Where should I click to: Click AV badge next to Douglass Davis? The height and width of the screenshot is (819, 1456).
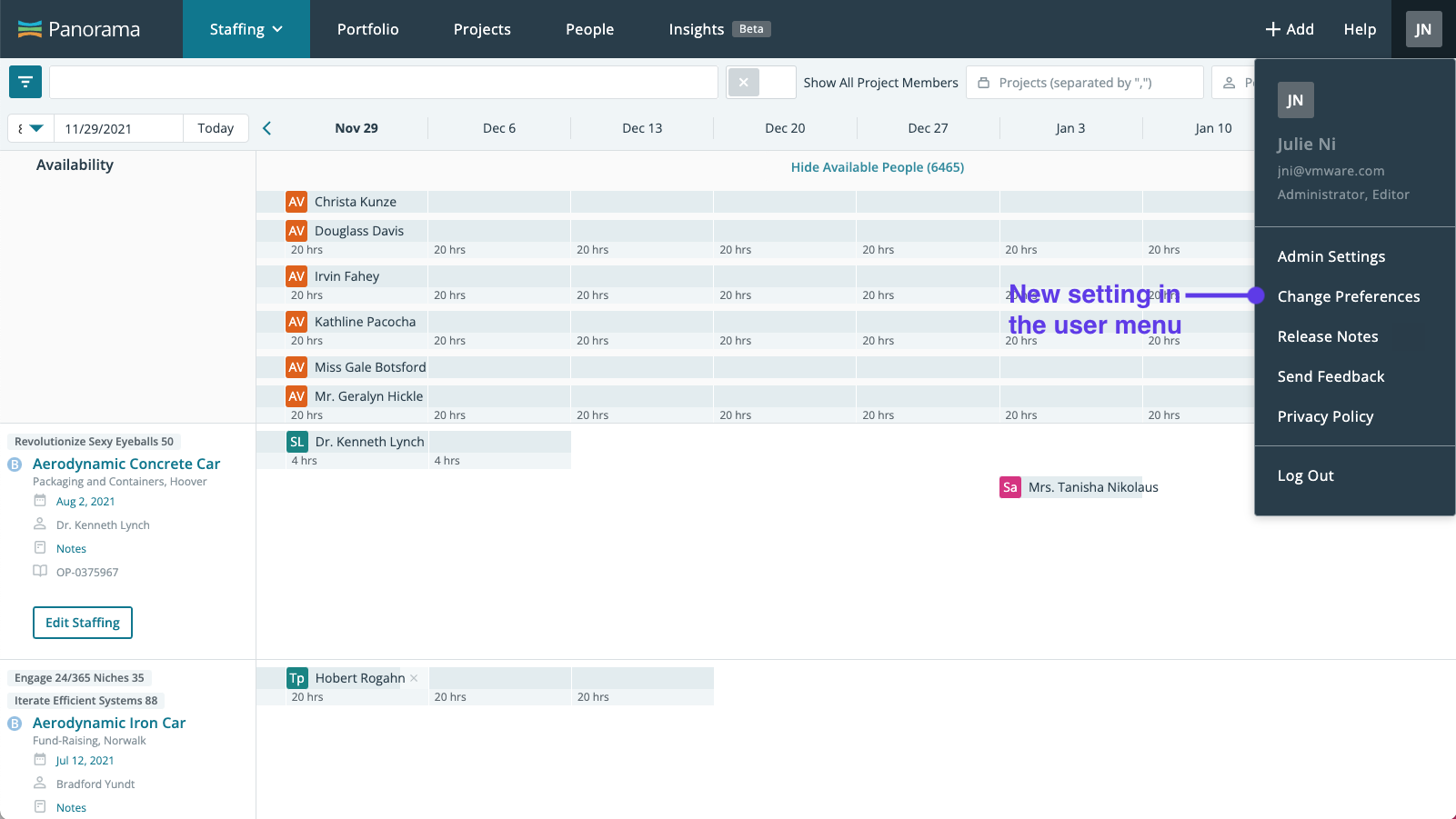tap(296, 231)
